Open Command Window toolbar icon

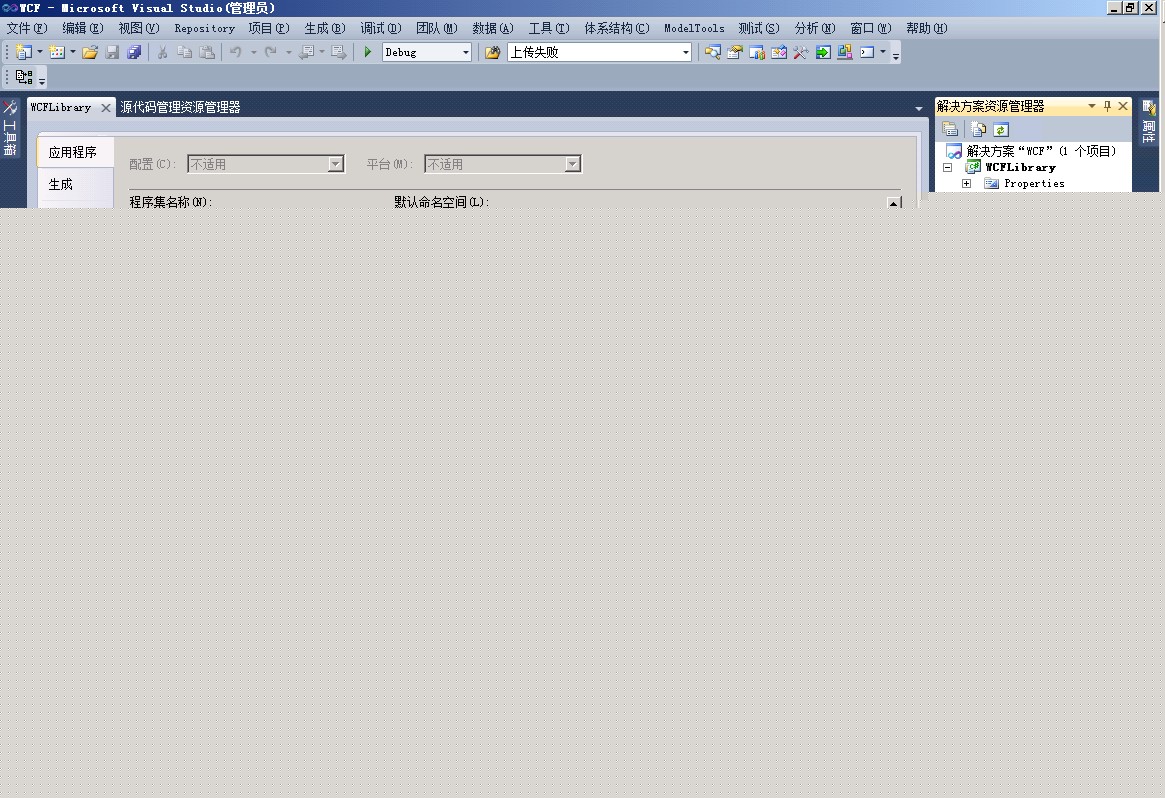coord(867,52)
